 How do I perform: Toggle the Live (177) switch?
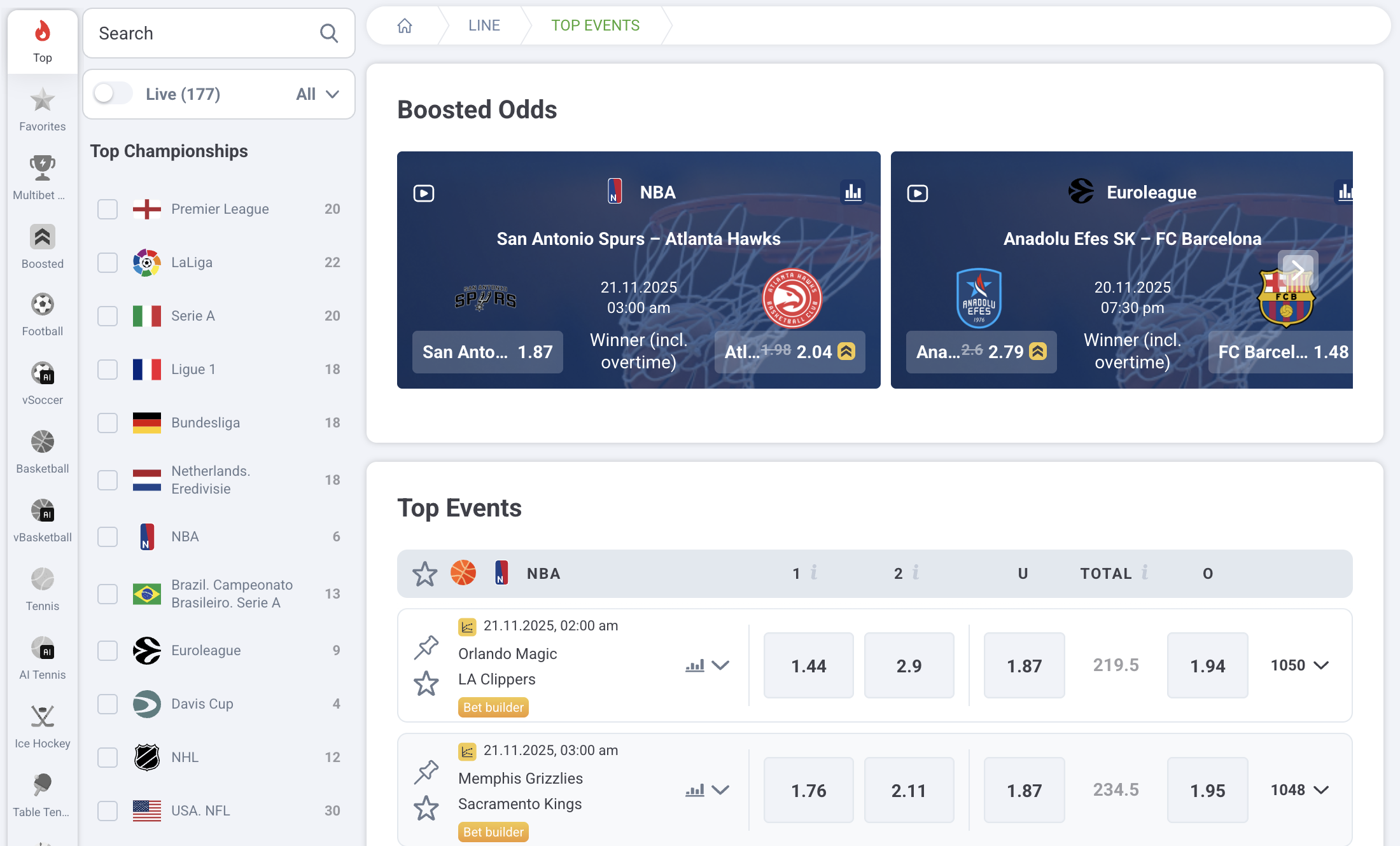point(112,94)
